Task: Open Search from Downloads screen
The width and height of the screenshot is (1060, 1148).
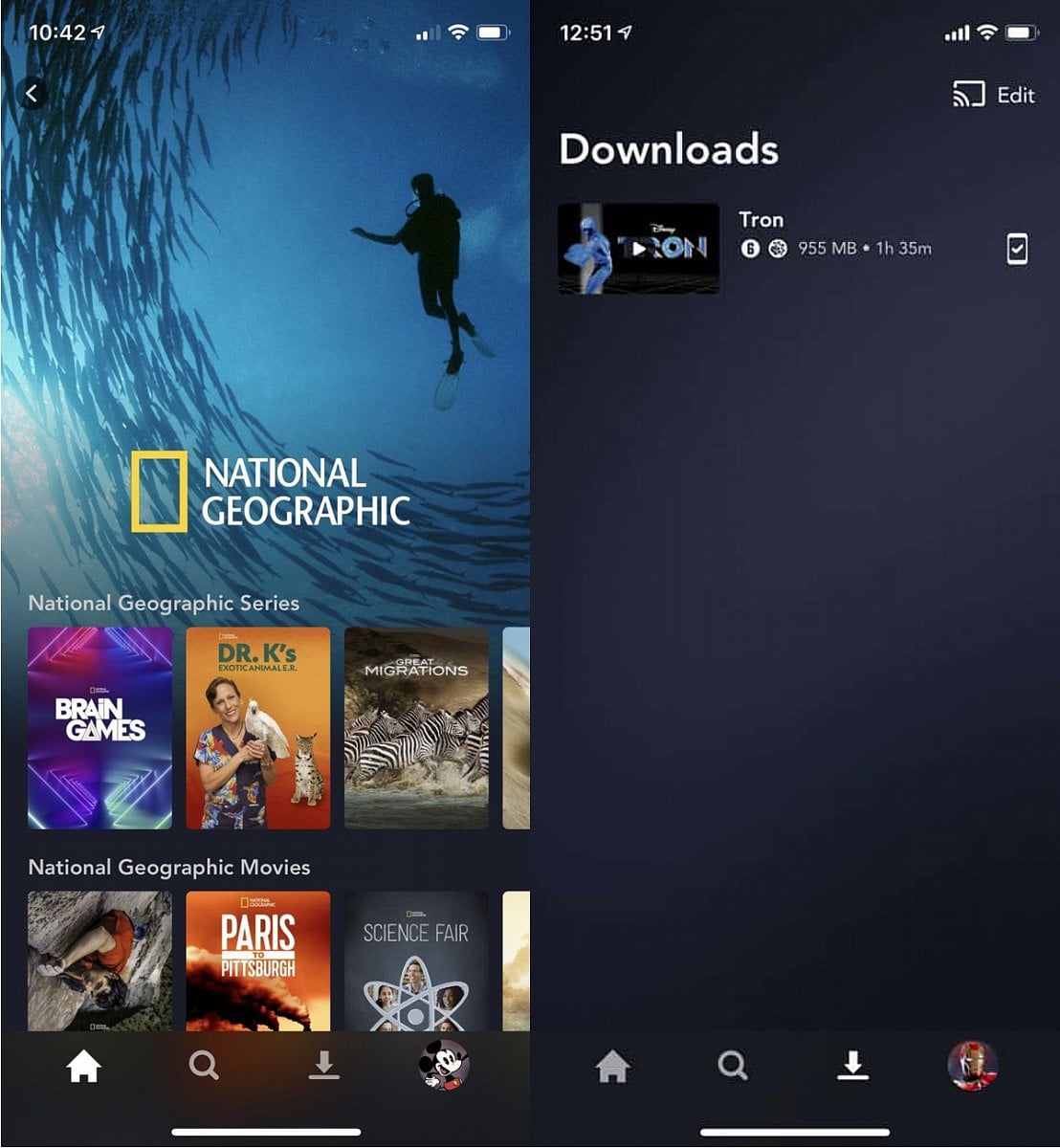Action: coord(733,1066)
